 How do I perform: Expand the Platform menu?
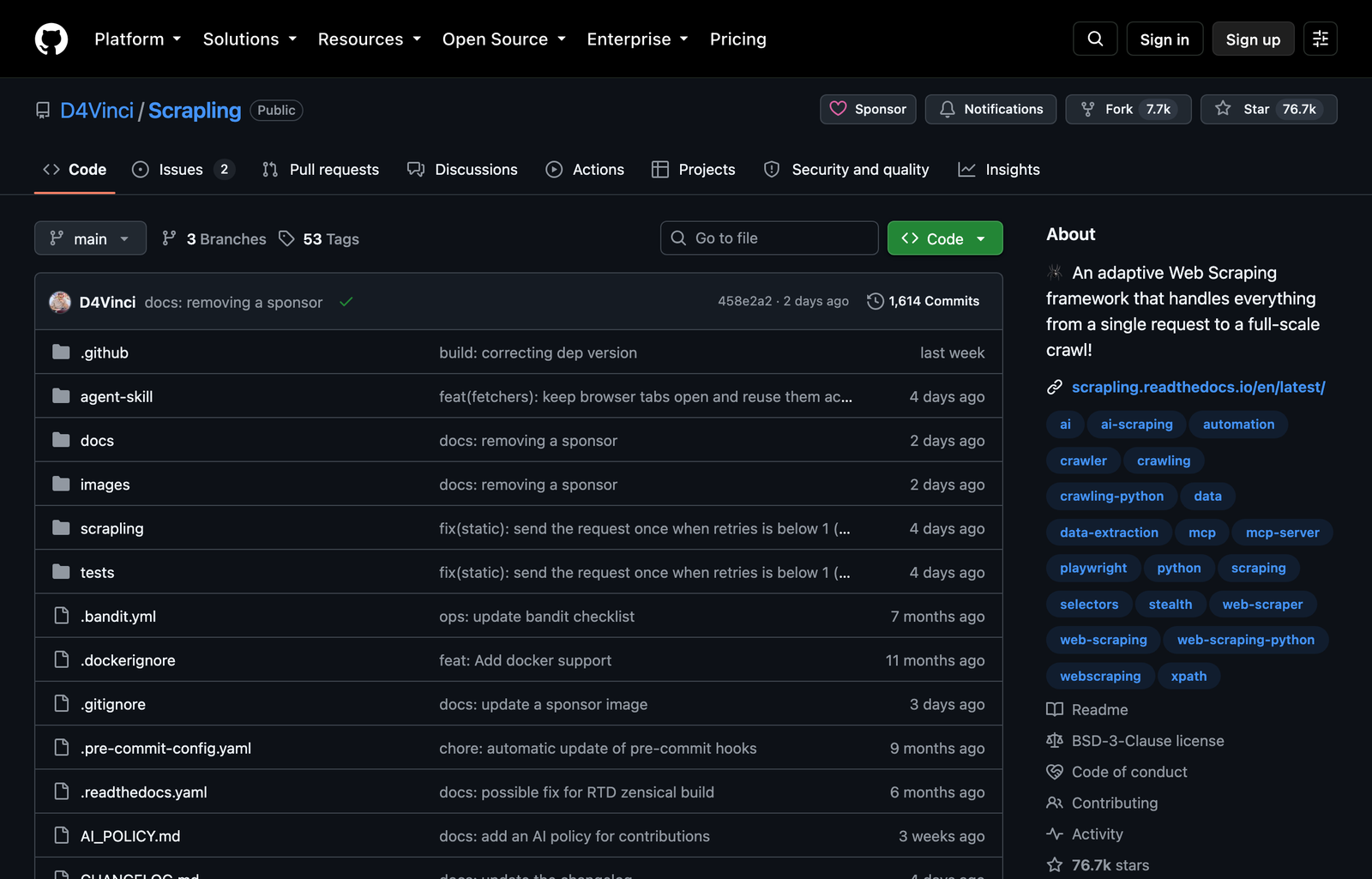(x=138, y=39)
